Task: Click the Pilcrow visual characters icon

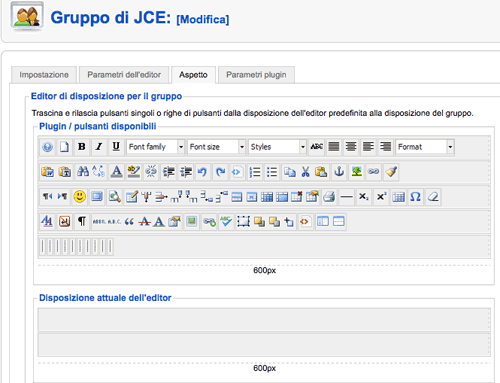Action: pos(82,221)
